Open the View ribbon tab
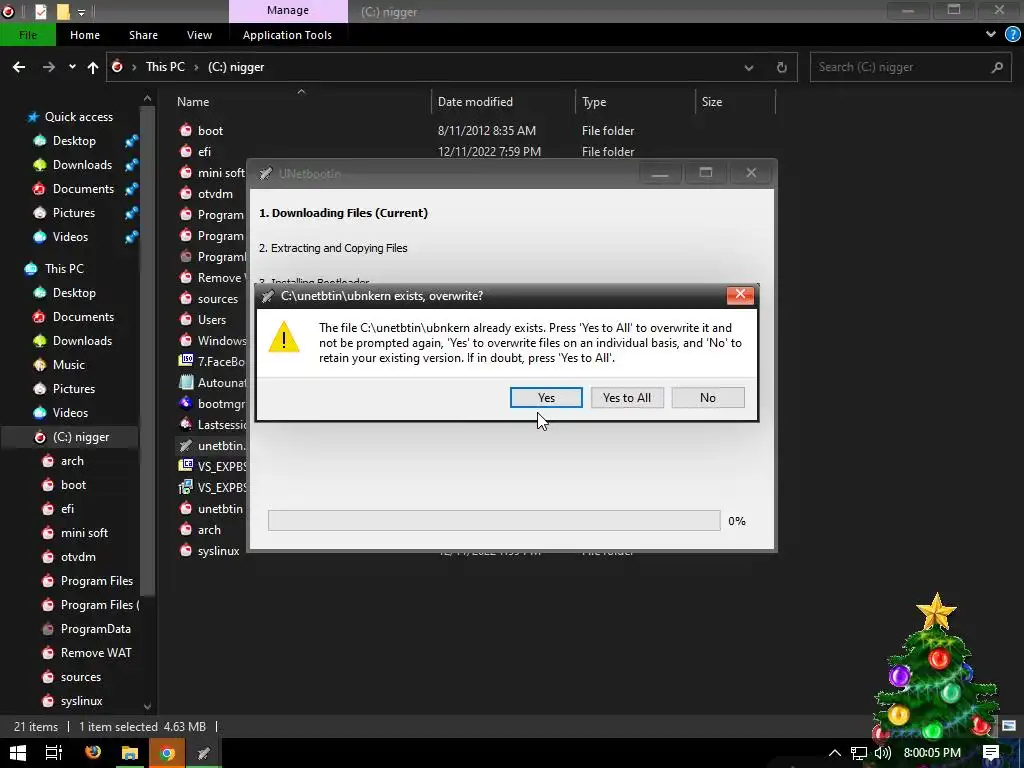The width and height of the screenshot is (1024, 768). (199, 35)
